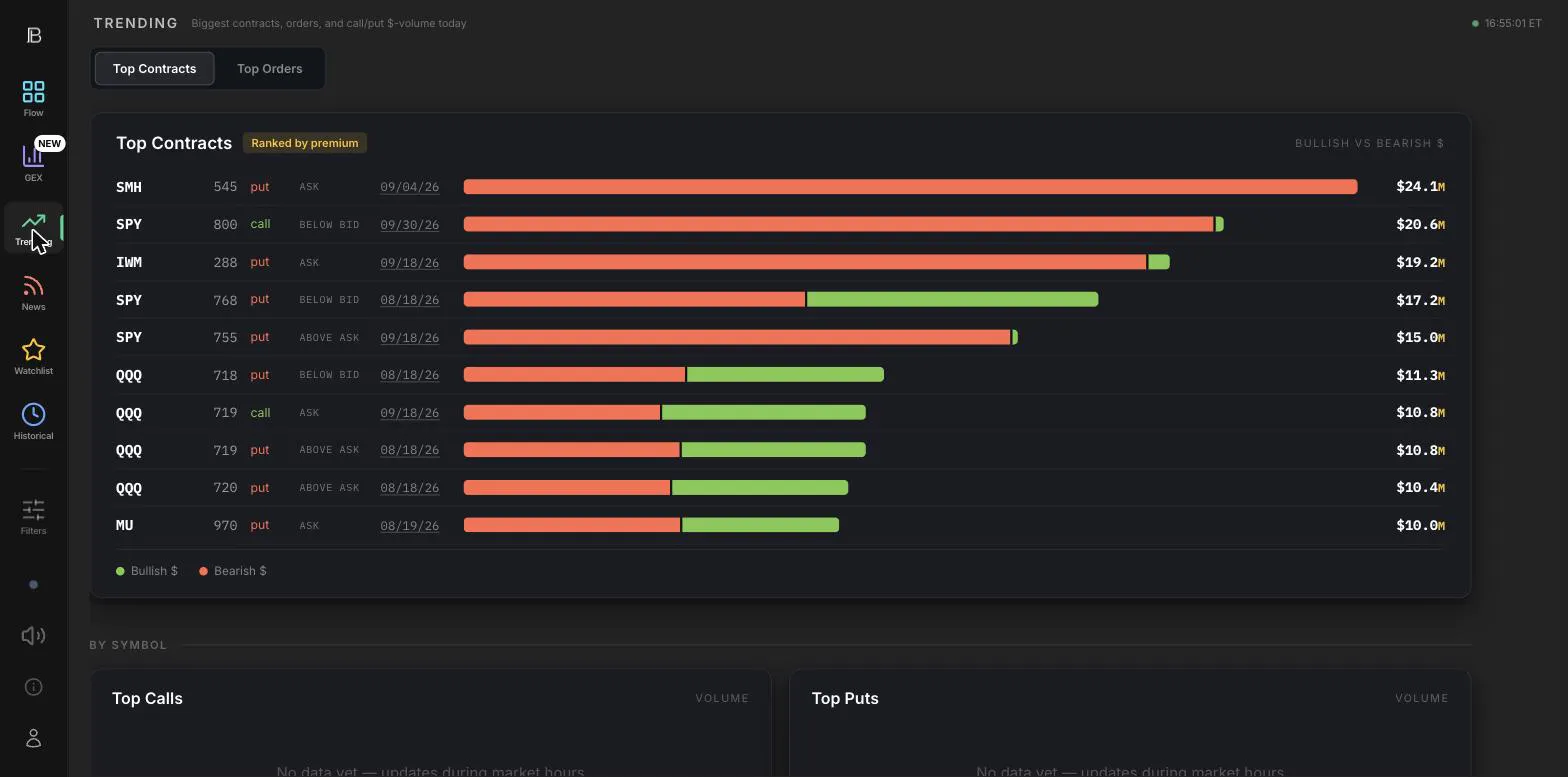Click the $10.4M premium value
Viewport: 1568px width, 777px height.
point(1420,488)
